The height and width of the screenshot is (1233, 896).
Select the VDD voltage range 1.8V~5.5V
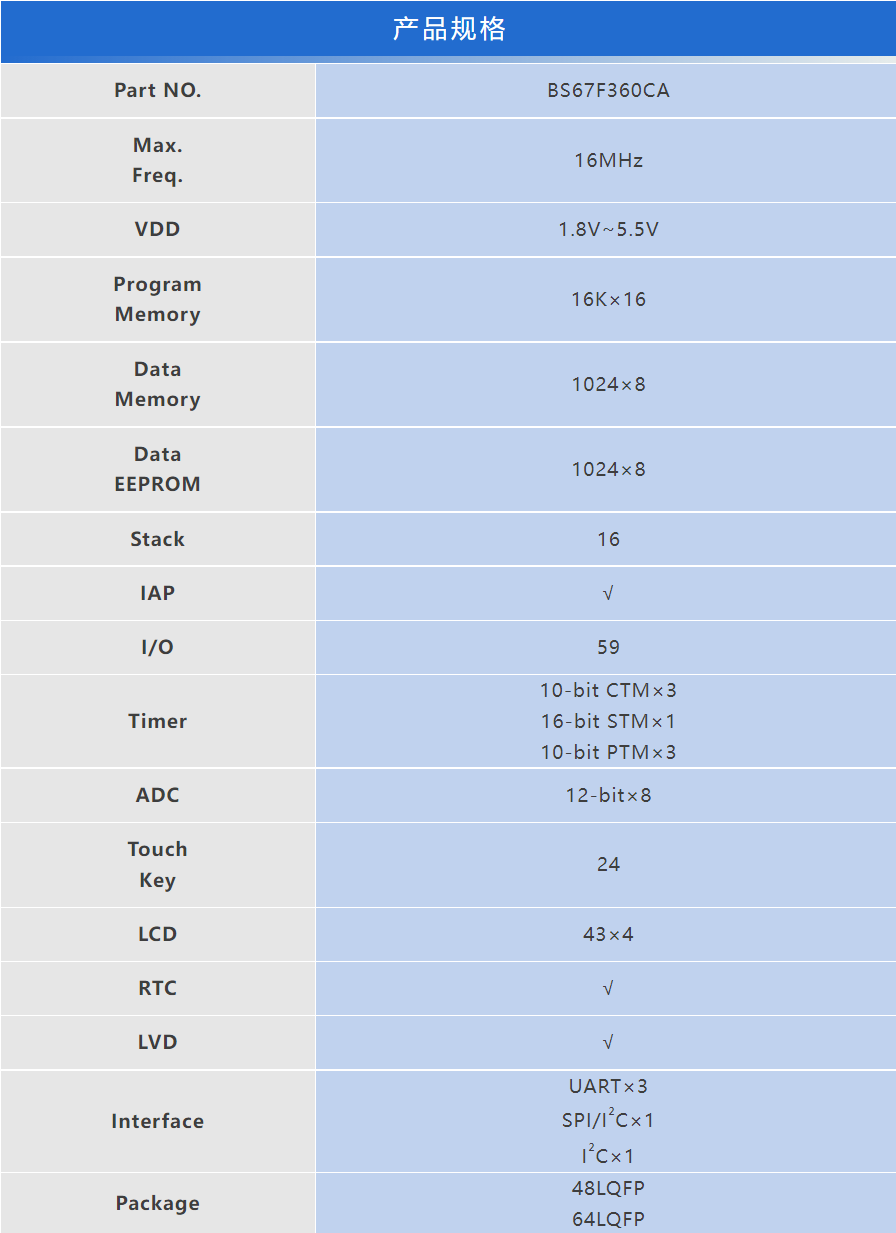[608, 230]
